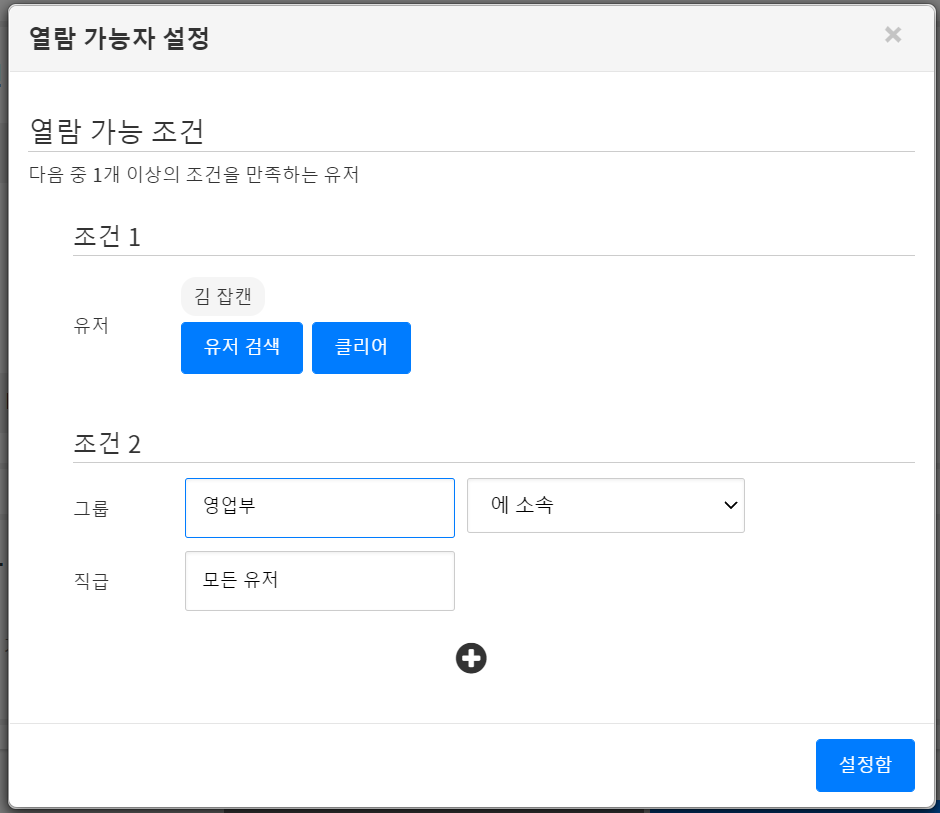Click the description text about 1개 이상의 조건
Screen dimensions: 940x813
(x=194, y=175)
